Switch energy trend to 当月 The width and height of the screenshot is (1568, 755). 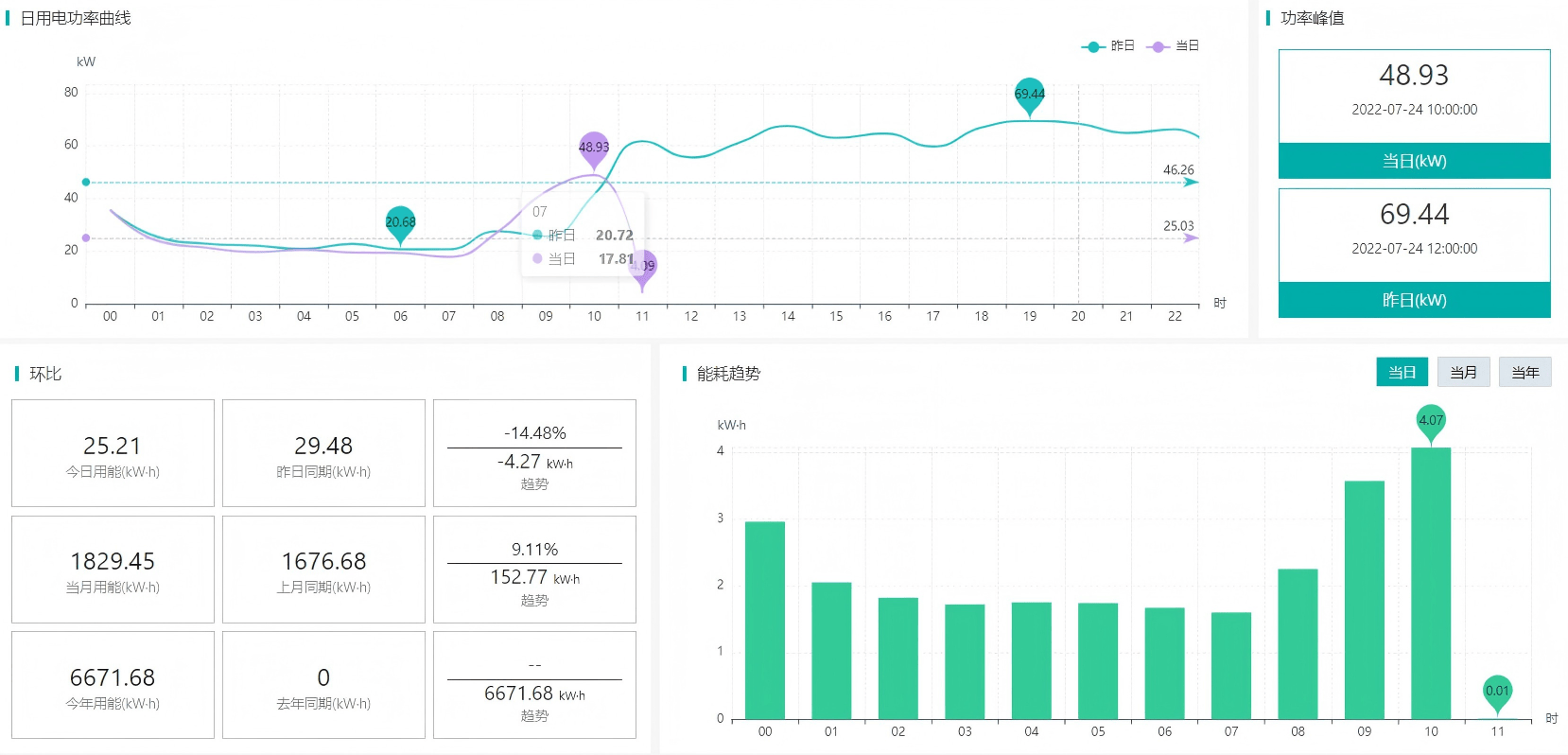[x=1463, y=372]
